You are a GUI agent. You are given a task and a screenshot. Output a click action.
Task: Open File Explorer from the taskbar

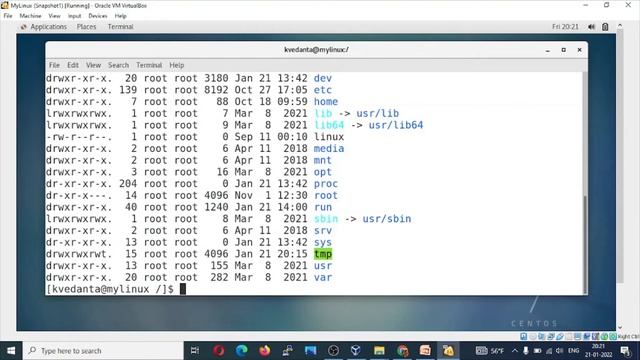click(379, 351)
